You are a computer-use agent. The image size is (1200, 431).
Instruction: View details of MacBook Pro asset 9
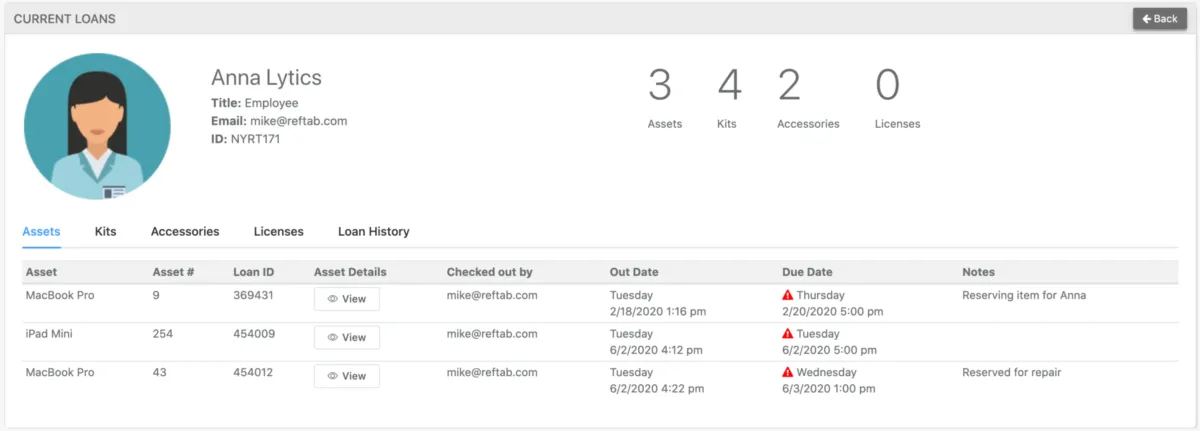pos(346,299)
